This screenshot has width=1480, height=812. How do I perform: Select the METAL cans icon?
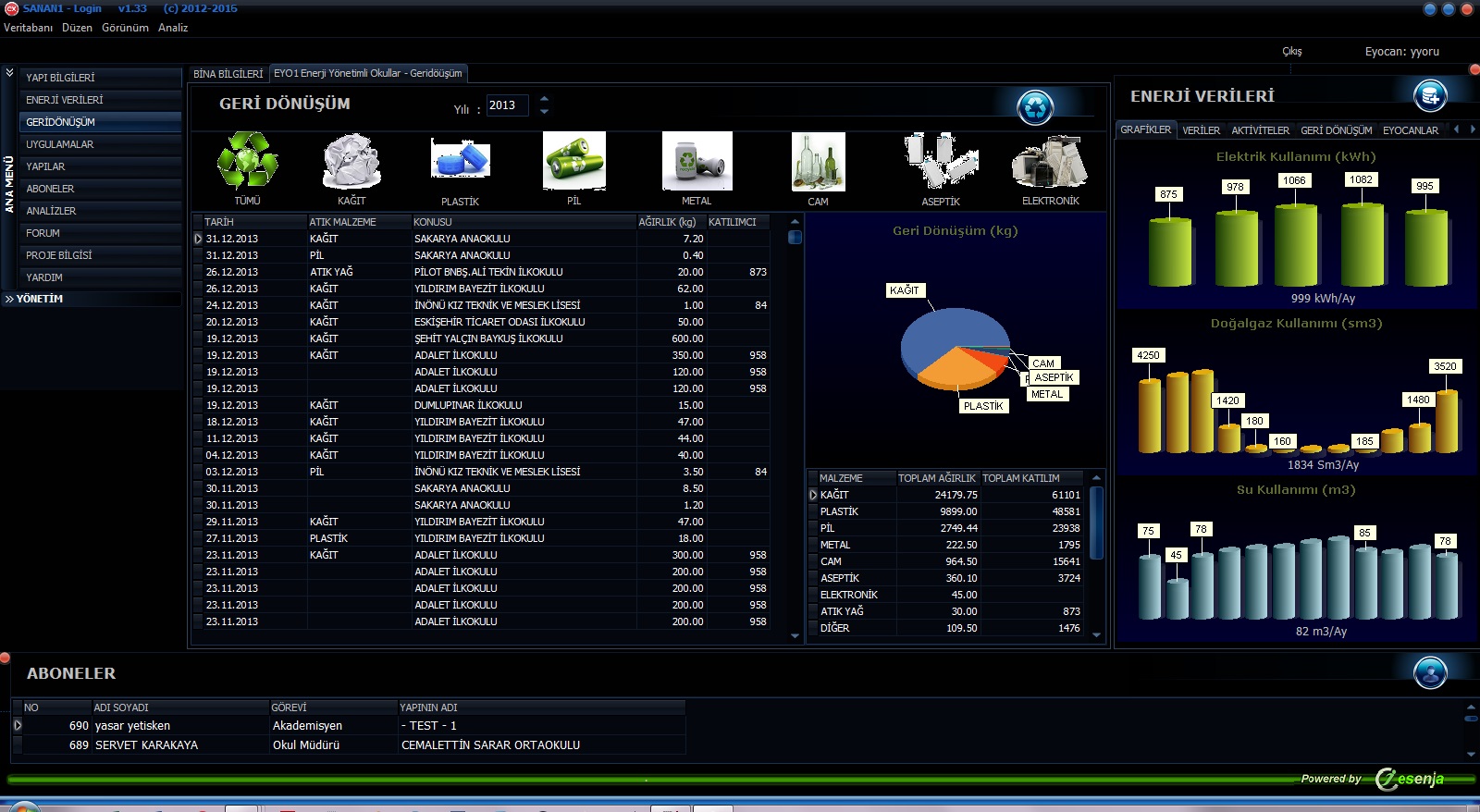click(697, 161)
